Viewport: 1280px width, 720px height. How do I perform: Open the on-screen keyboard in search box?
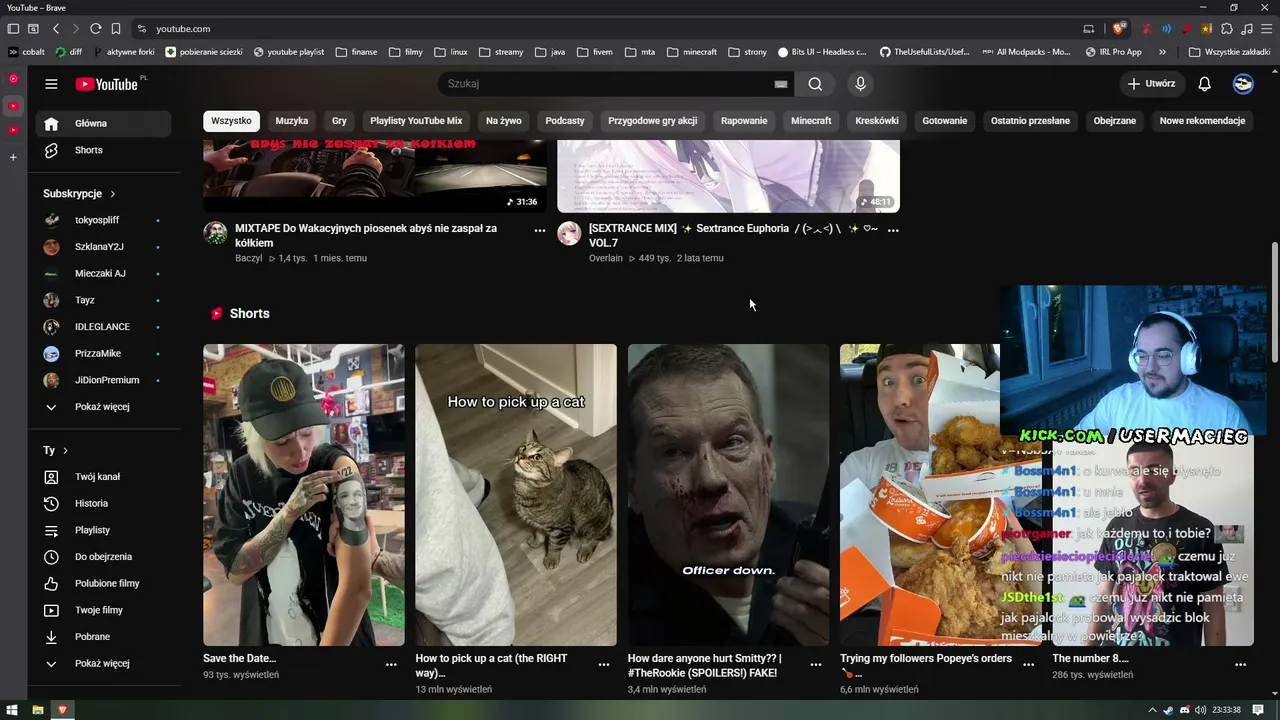coord(781,84)
